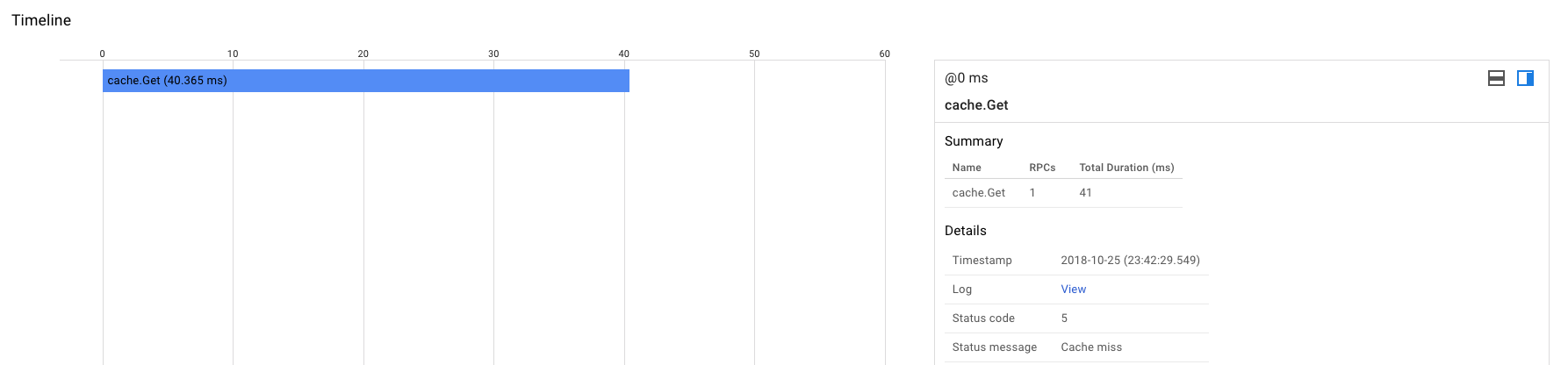The width and height of the screenshot is (1568, 365).
Task: Click the 40 ms timeline tick label
Action: pyautogui.click(x=623, y=54)
